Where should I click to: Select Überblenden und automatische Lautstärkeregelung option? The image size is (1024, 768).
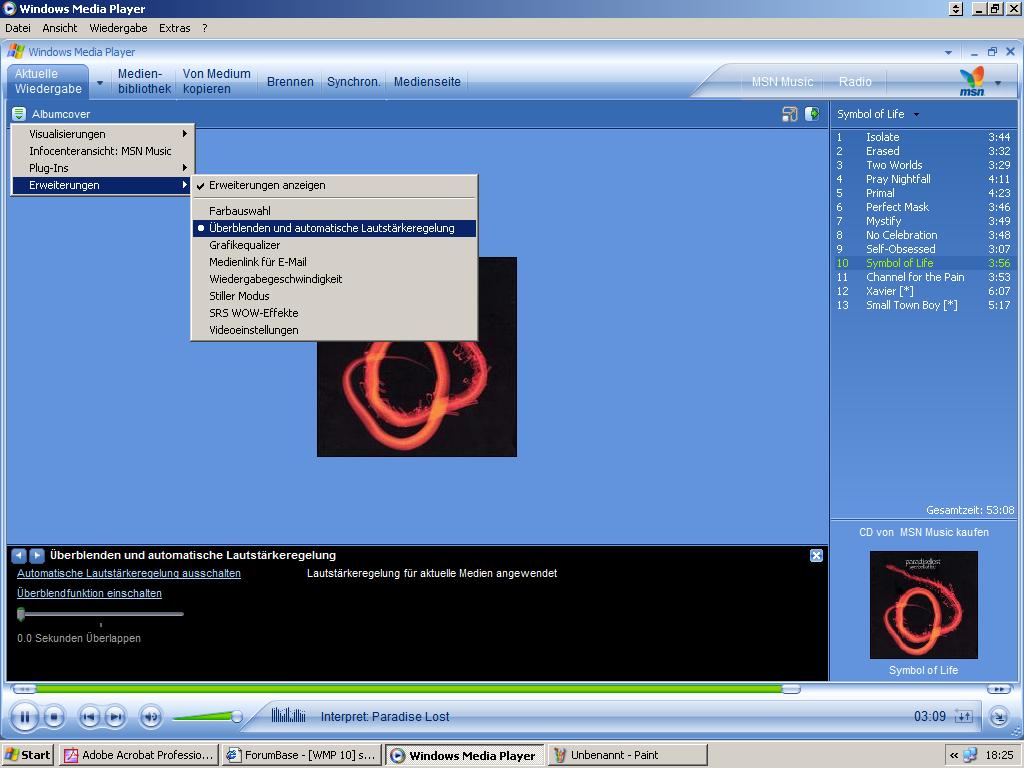tap(334, 229)
